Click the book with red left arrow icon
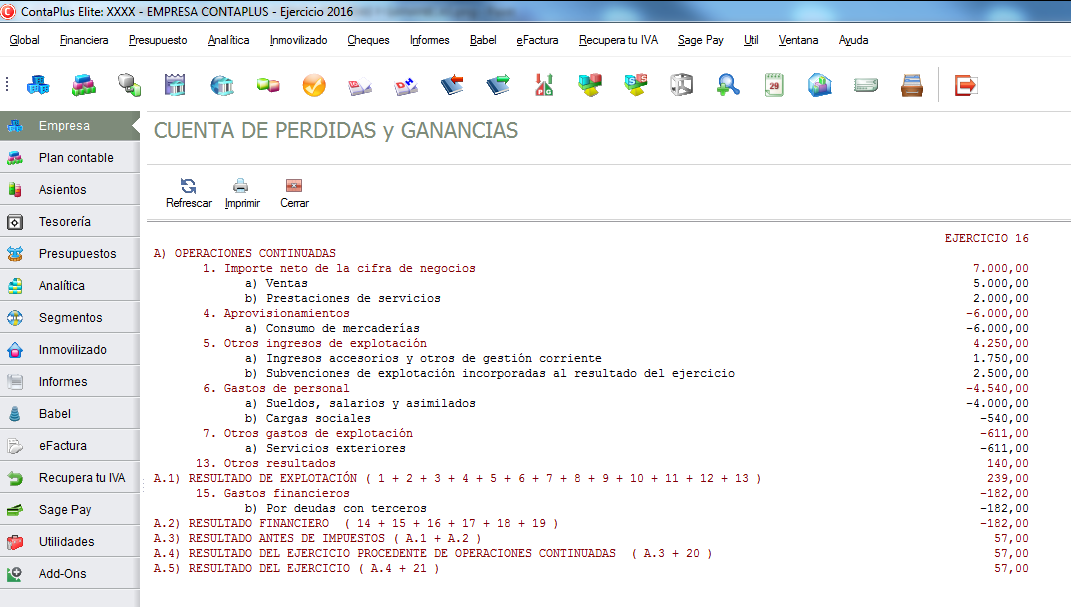 coord(452,85)
